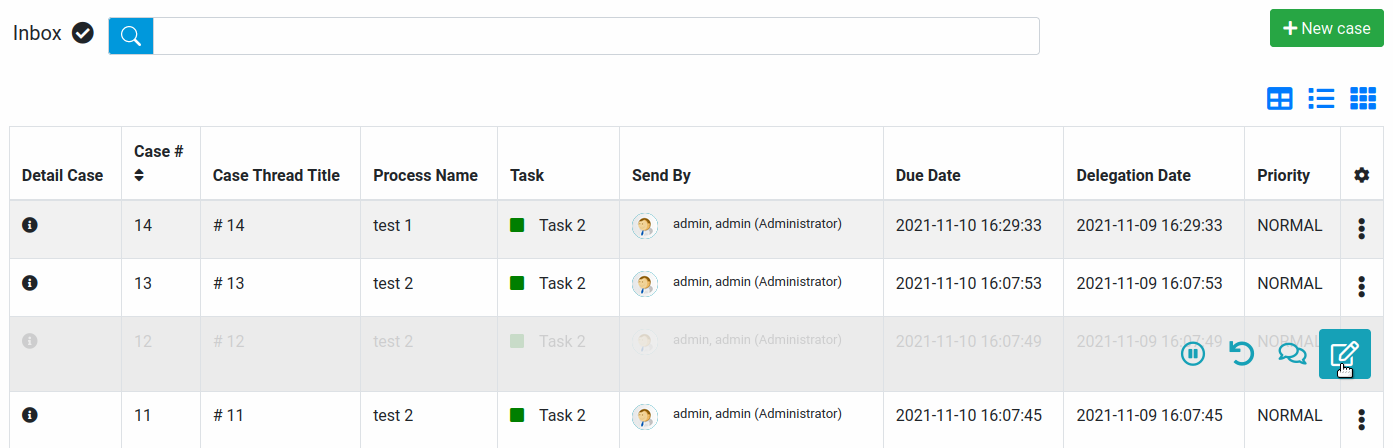This screenshot has height=448, width=1393.
Task: Click the table settings gear icon
Action: (x=1361, y=175)
